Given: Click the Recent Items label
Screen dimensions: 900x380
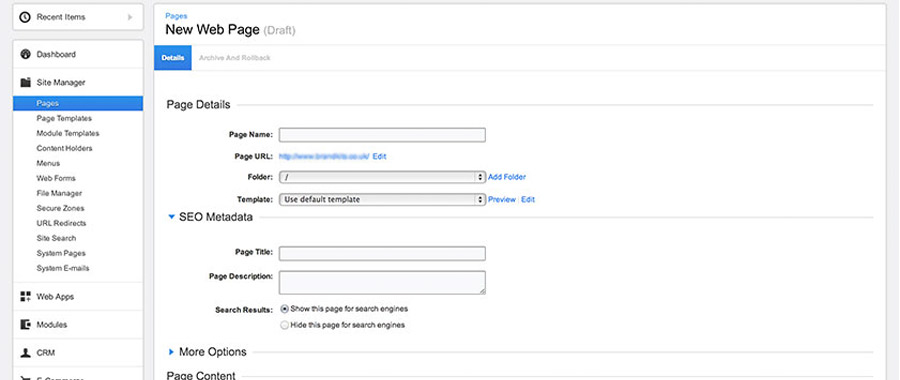Looking at the screenshot, I should click(61, 17).
